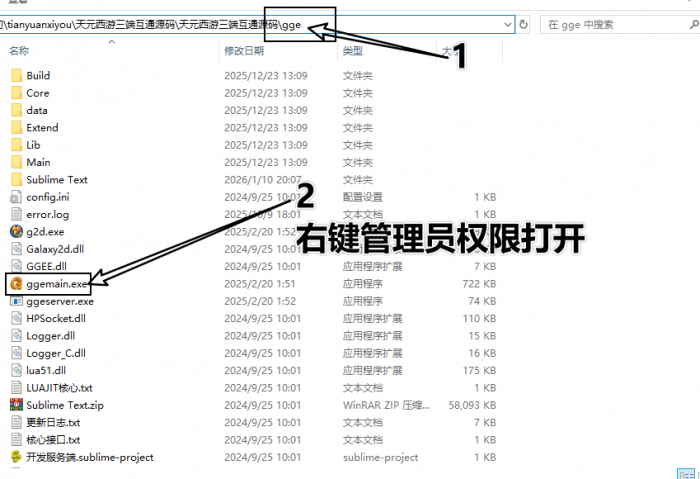Select the file name lua51.dll
This screenshot has height=479, width=700.
46,371
